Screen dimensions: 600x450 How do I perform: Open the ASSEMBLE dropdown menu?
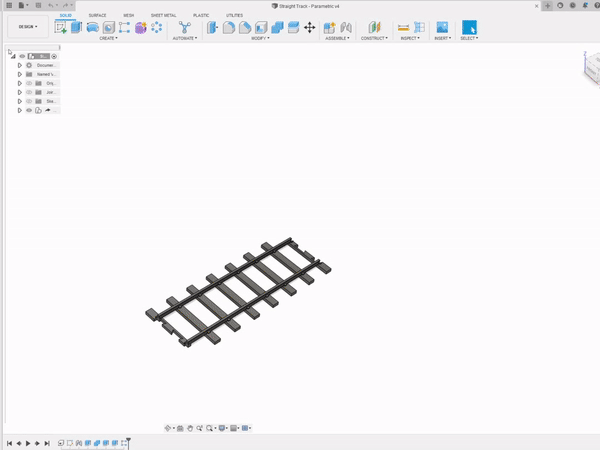(337, 38)
